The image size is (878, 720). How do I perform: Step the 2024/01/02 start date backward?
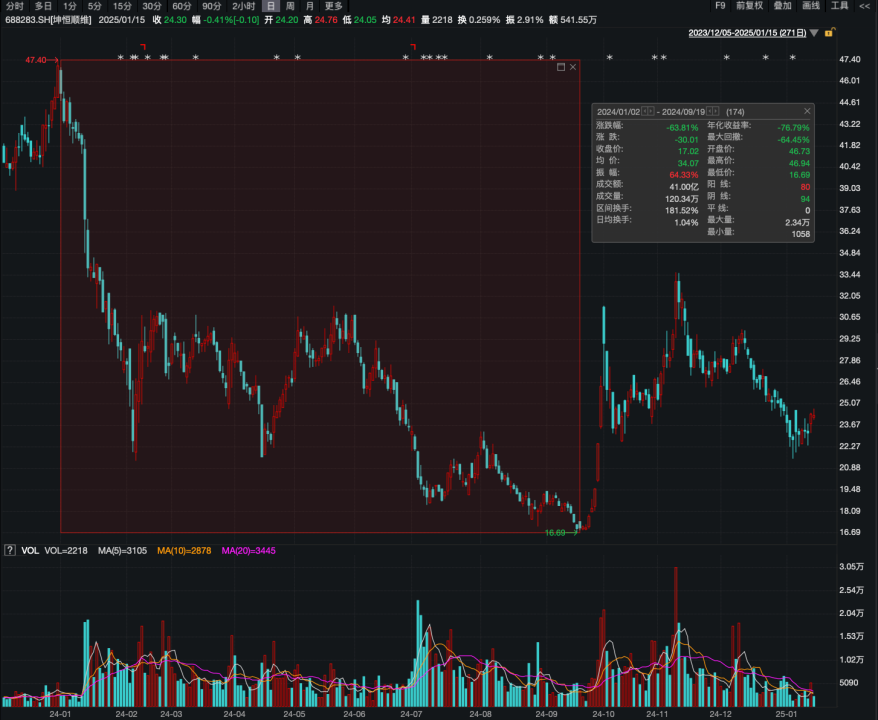(645, 111)
